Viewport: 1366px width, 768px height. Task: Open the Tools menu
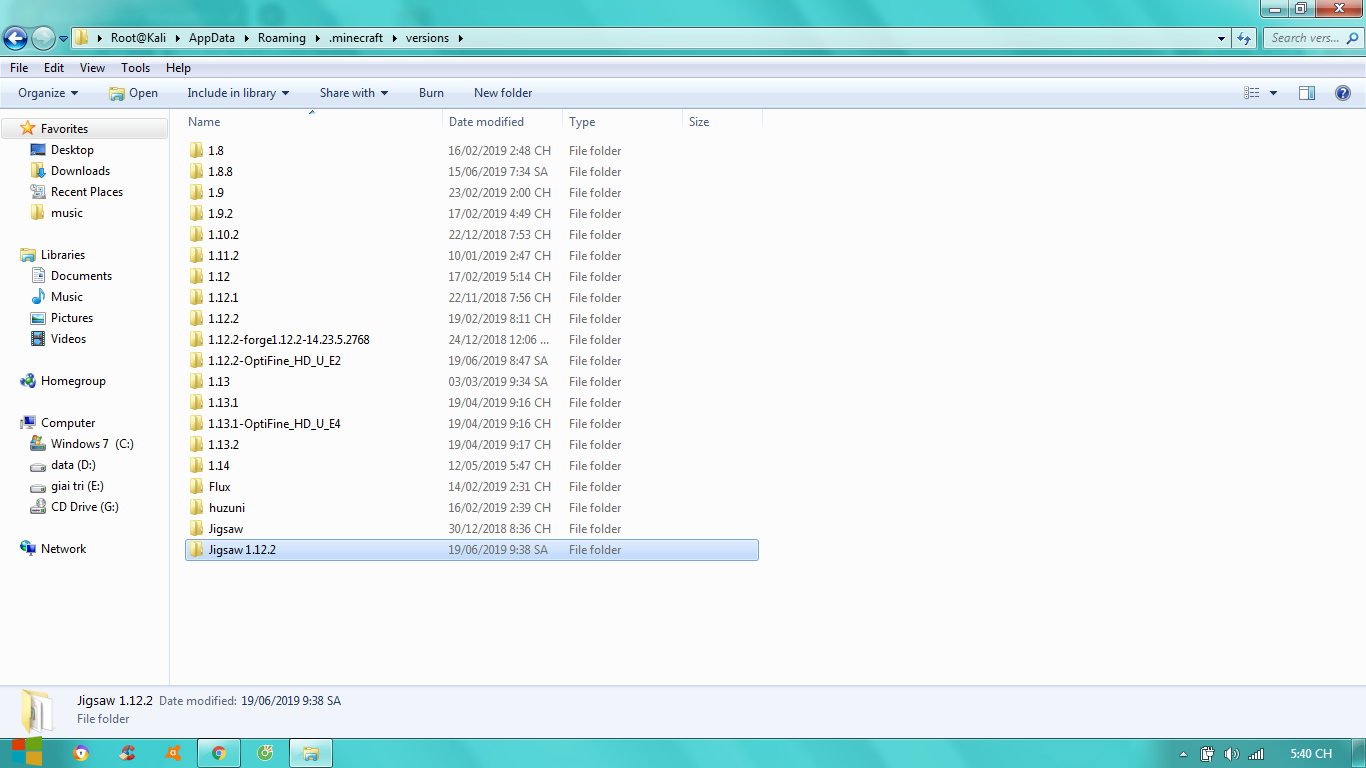(x=135, y=68)
